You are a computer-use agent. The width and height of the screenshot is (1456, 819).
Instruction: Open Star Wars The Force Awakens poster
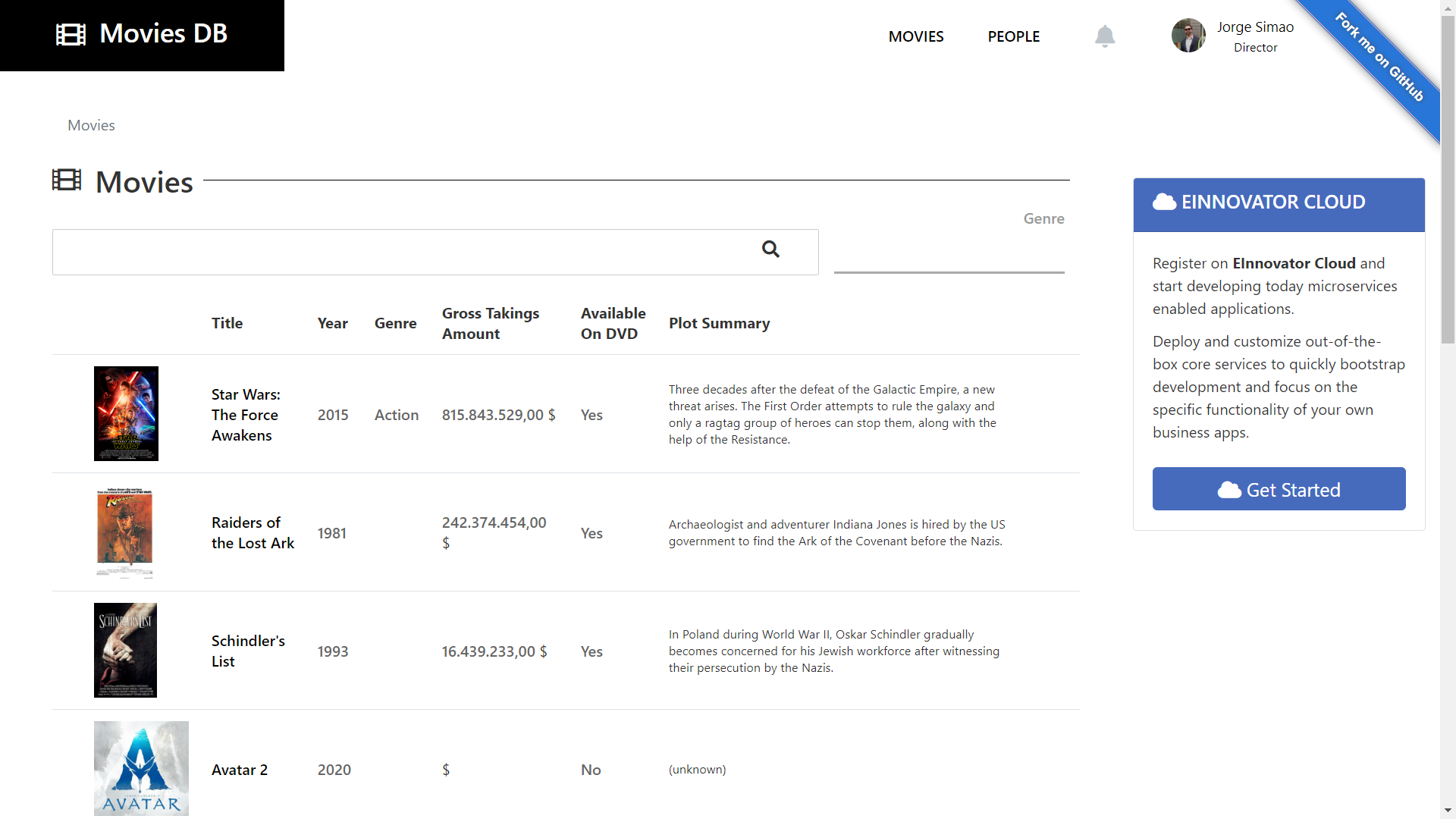(x=126, y=413)
